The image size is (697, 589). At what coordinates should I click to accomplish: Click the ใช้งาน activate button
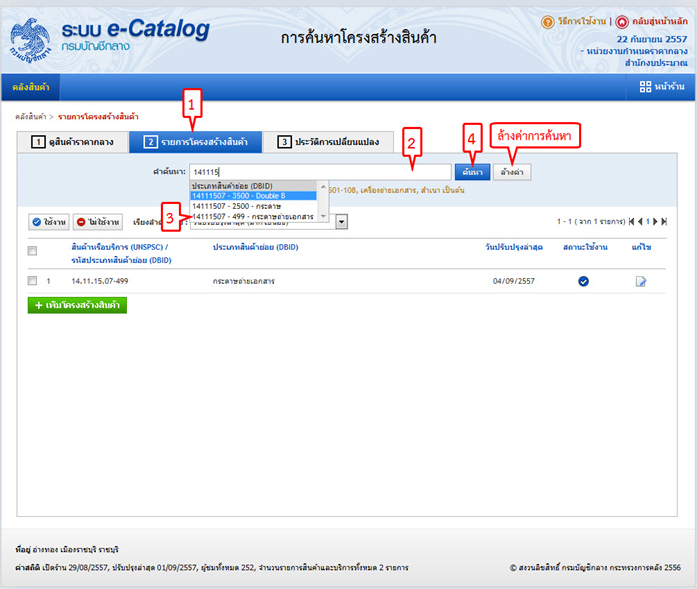pyautogui.click(x=49, y=222)
